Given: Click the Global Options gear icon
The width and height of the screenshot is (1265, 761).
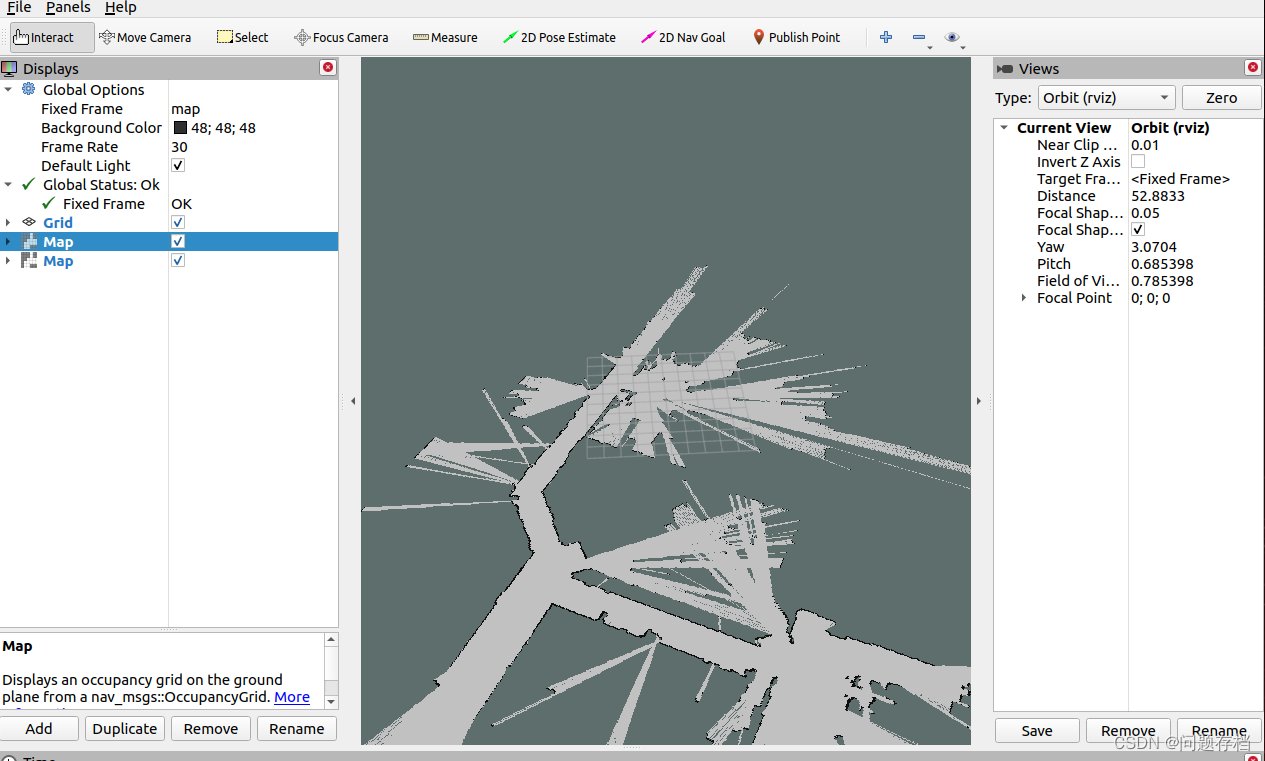Looking at the screenshot, I should [28, 89].
